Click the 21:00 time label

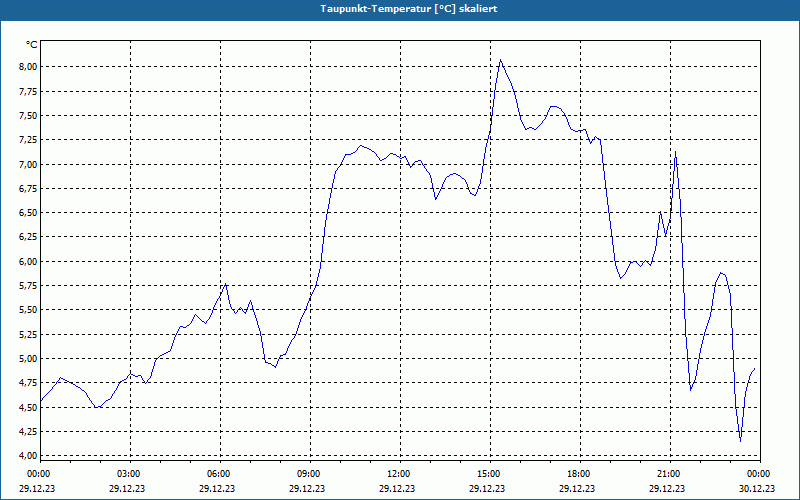tap(670, 474)
